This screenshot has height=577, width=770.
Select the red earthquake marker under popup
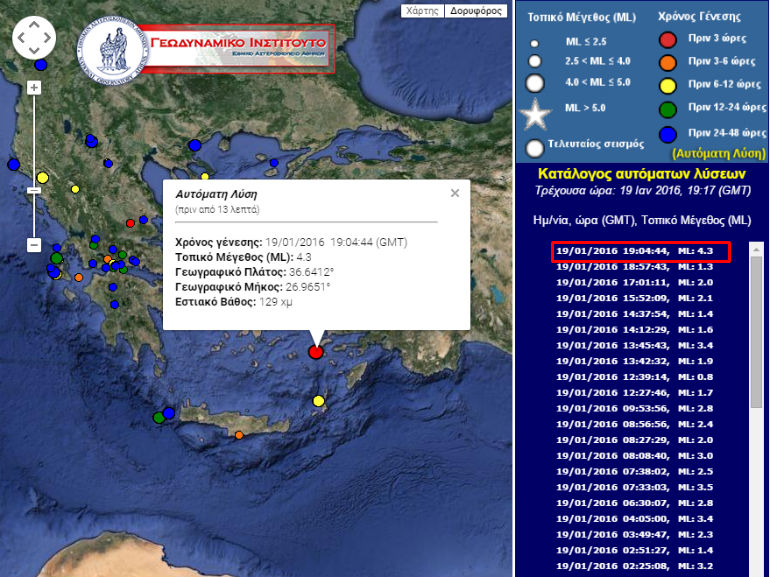coord(316,351)
